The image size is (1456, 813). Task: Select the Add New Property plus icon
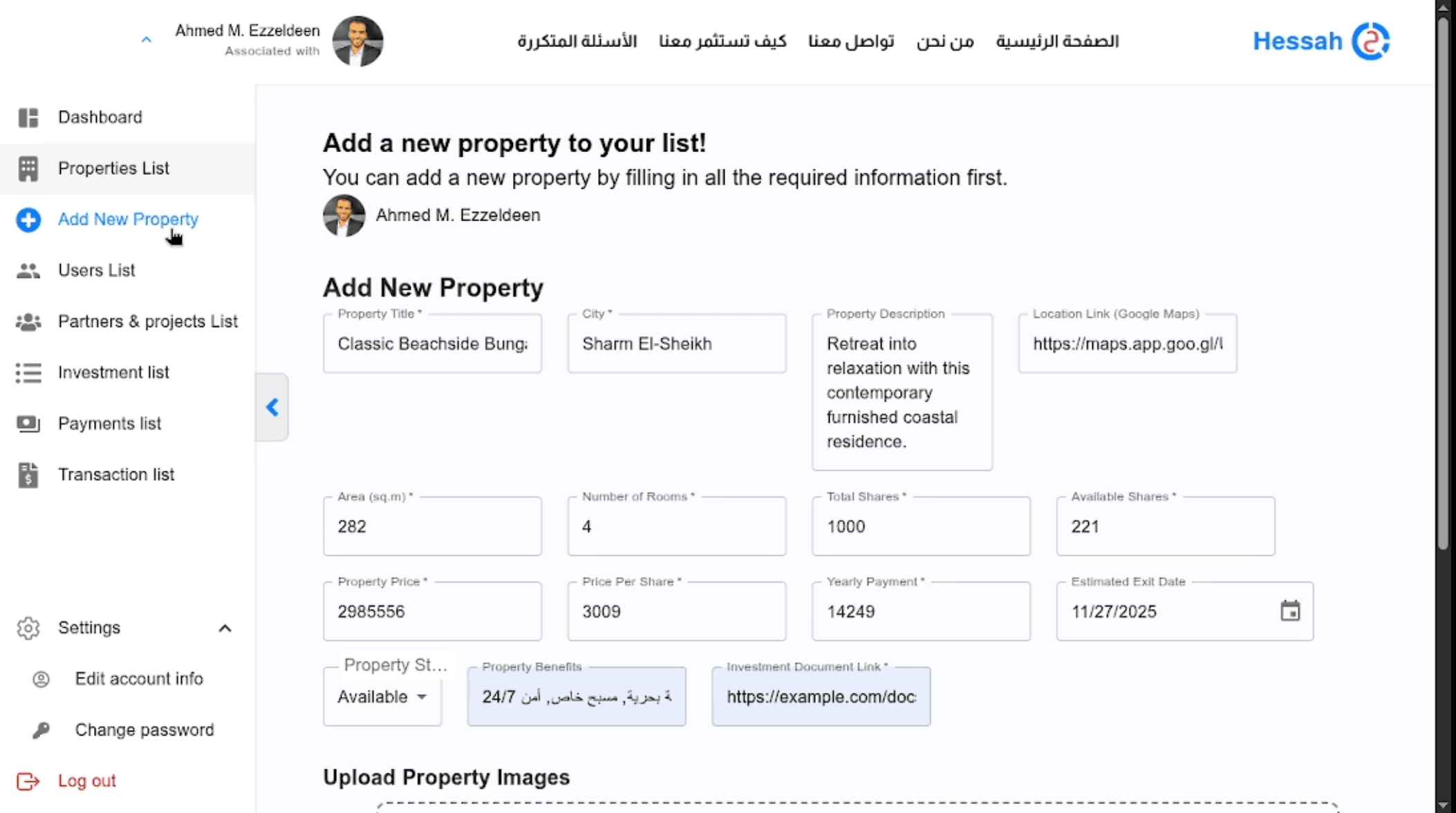(27, 220)
